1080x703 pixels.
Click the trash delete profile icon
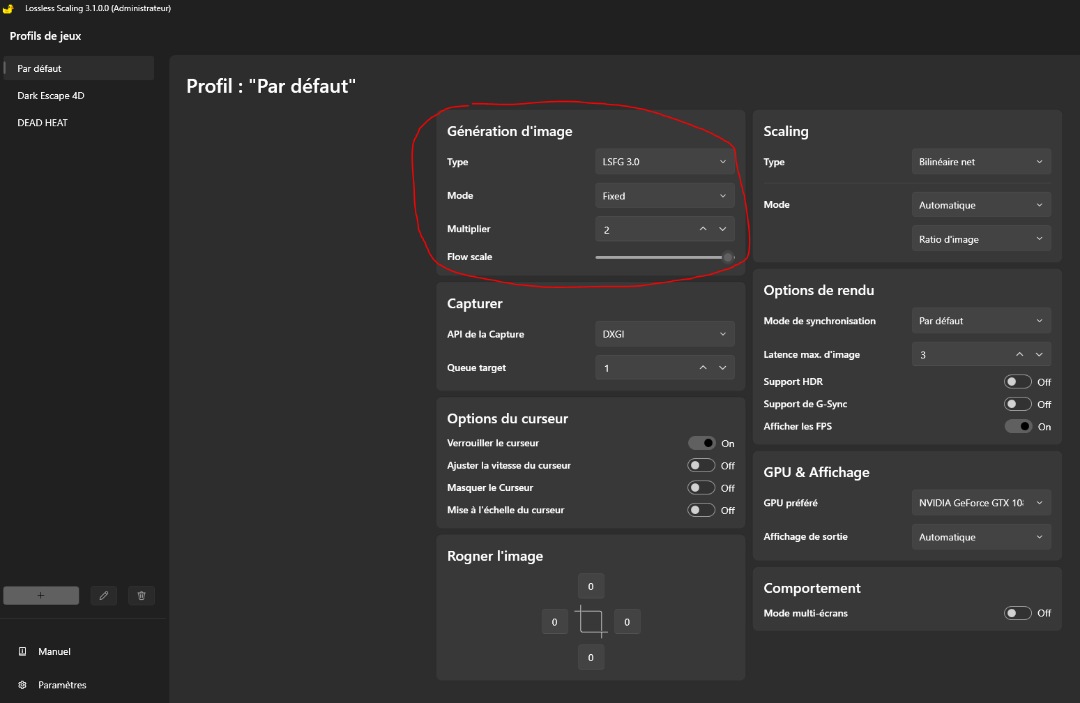pyautogui.click(x=141, y=596)
